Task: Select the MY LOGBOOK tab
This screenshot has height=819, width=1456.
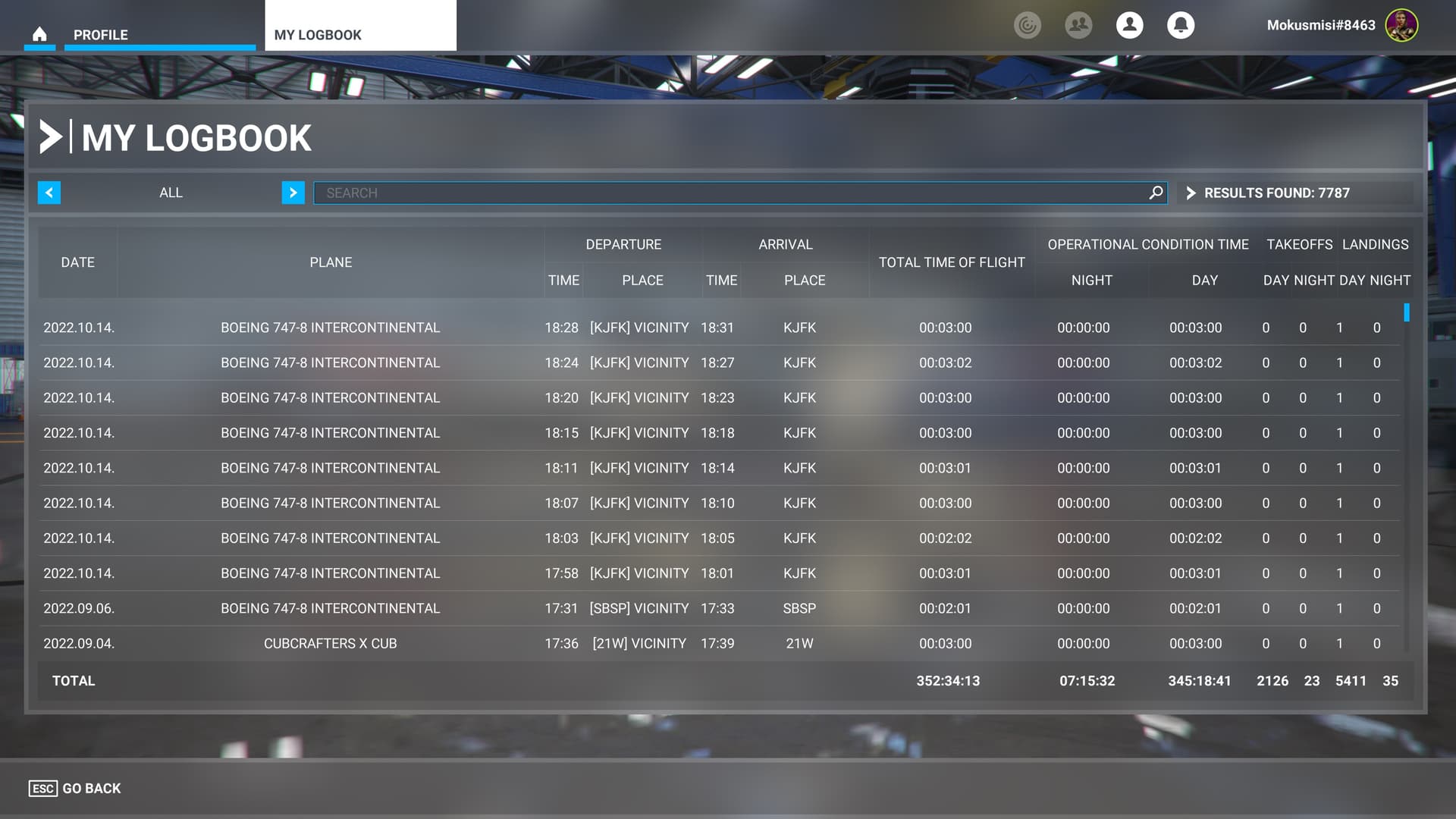Action: point(318,34)
